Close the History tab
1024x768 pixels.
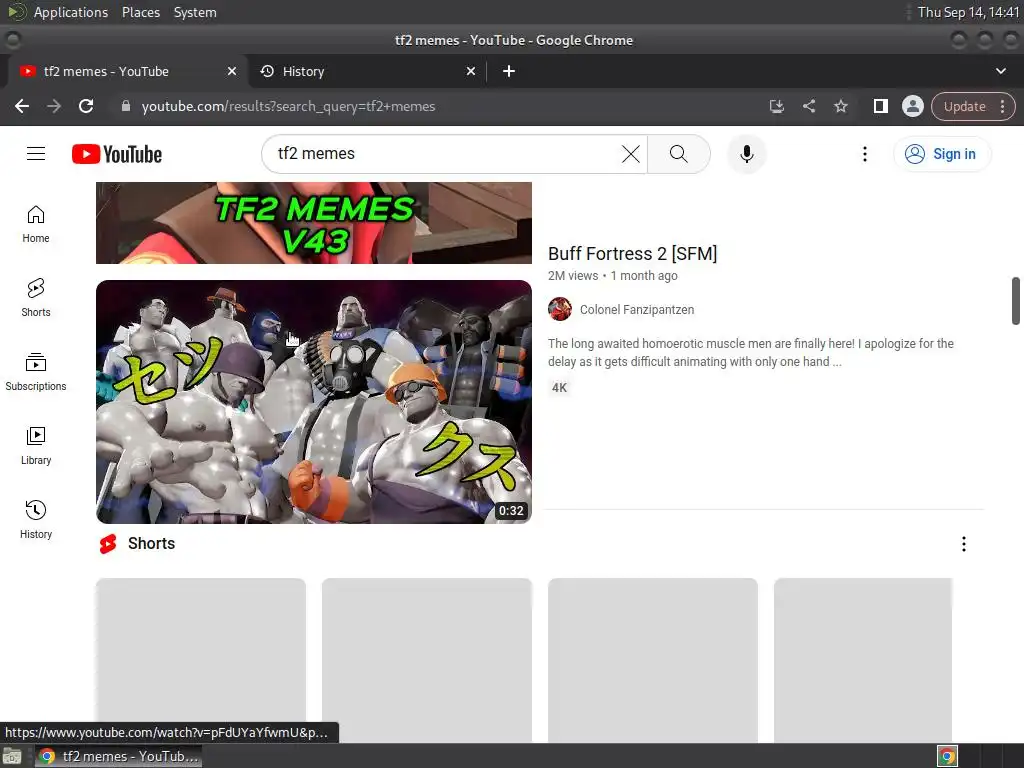[x=471, y=71]
